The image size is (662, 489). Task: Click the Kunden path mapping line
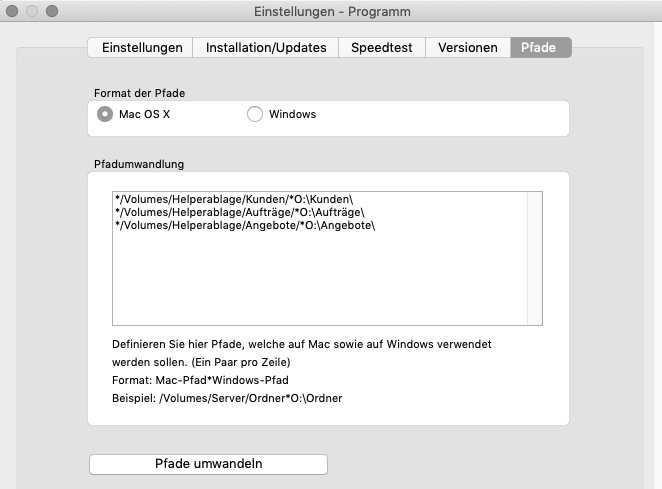pyautogui.click(x=234, y=199)
